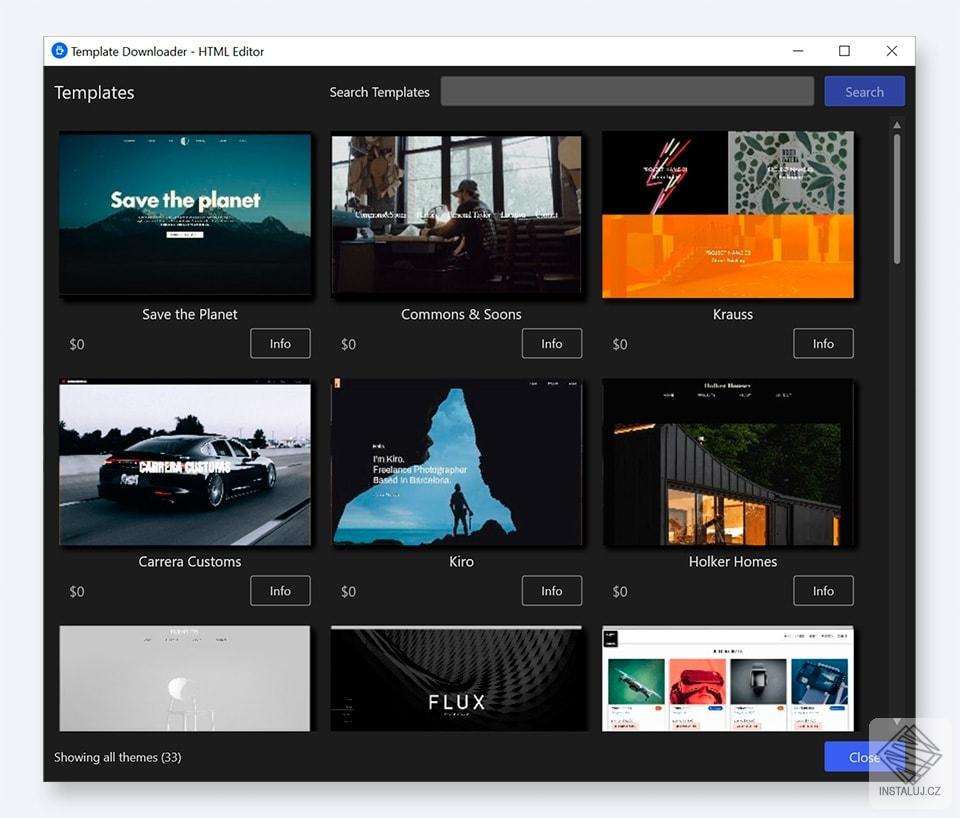
Task: Click the vertical scrollbar thumb
Action: pyautogui.click(x=896, y=199)
